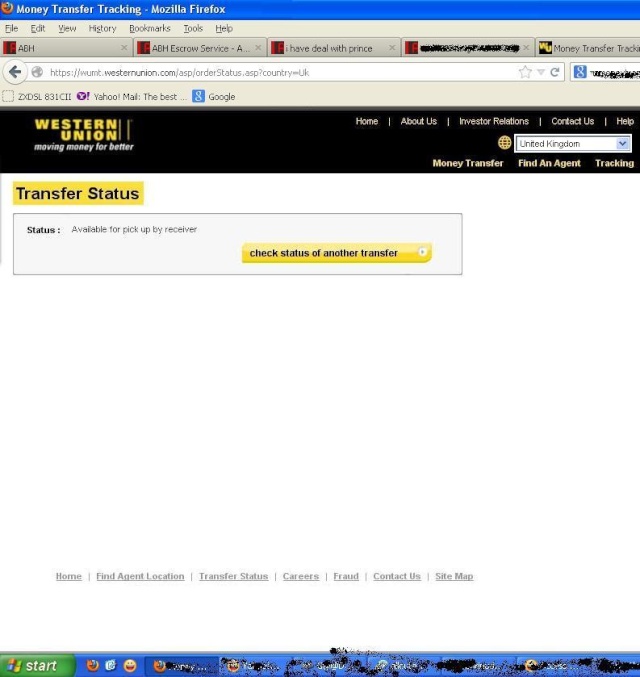Click the browser back arrow button
Screen dimensions: 640x677
point(15,72)
